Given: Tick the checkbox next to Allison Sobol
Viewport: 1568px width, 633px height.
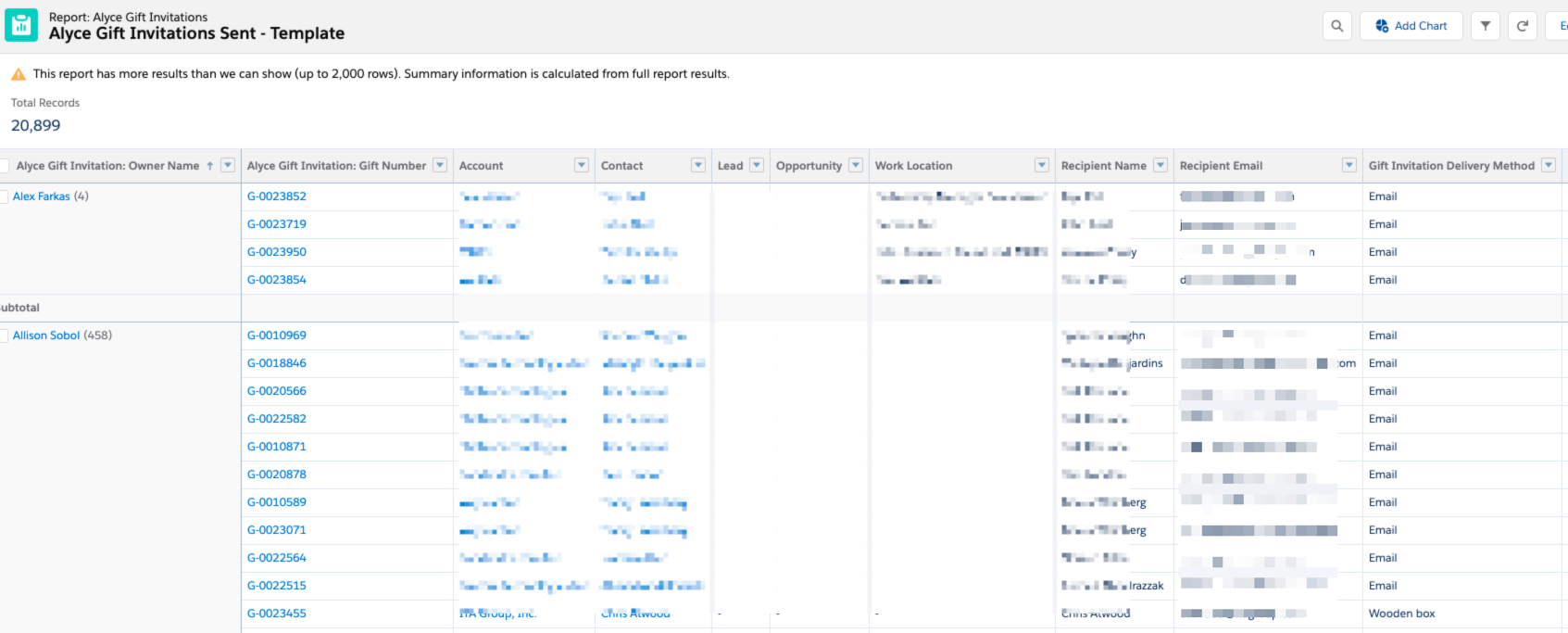Looking at the screenshot, I should pyautogui.click(x=4, y=335).
